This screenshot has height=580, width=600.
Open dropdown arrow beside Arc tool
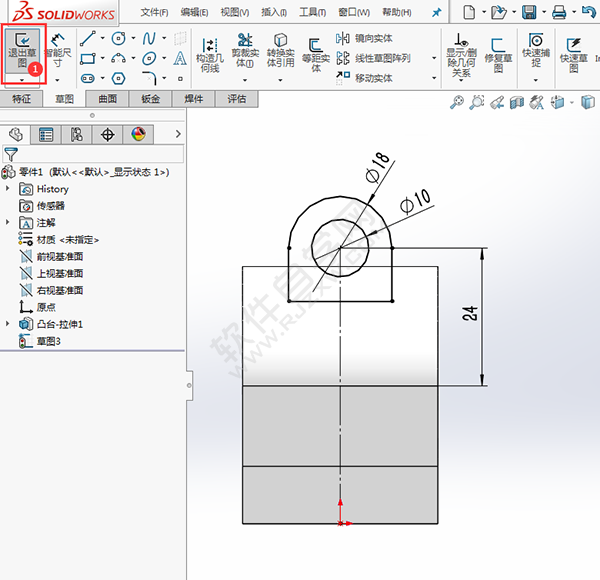(x=133, y=59)
